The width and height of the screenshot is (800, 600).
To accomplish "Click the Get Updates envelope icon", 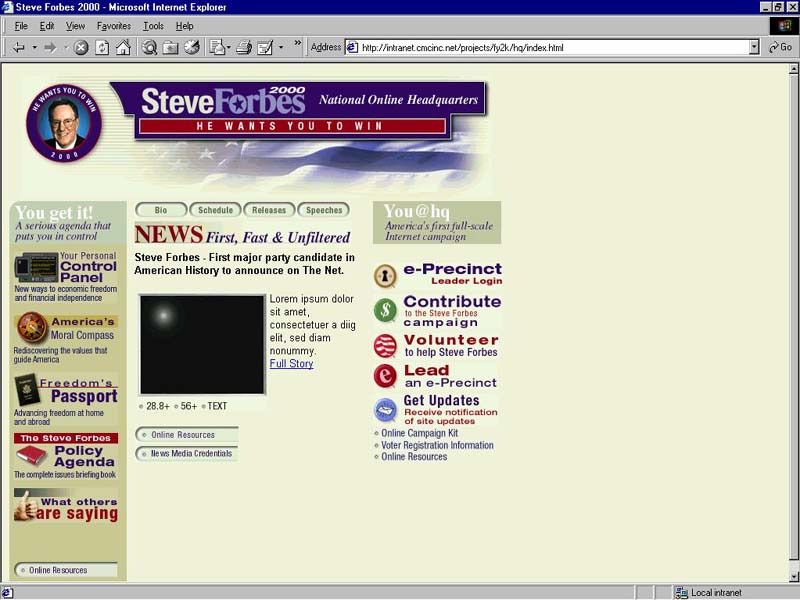I will pyautogui.click(x=385, y=410).
